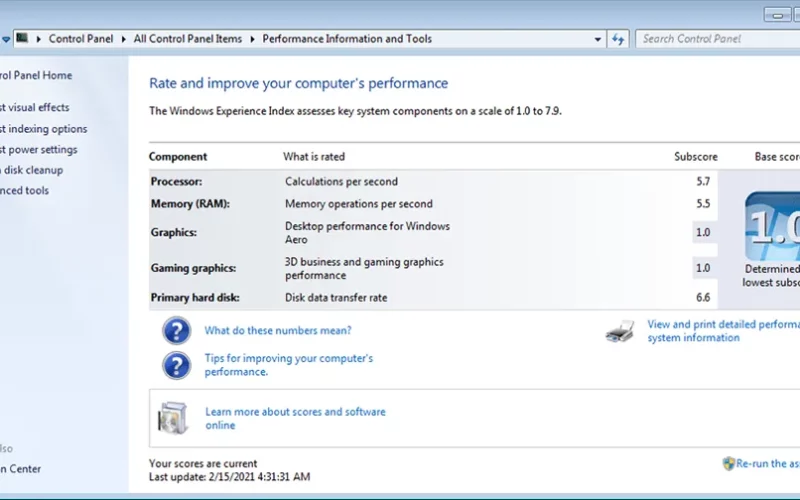Open 'What do these numbers mean?' link
This screenshot has height=500, width=800.
(x=278, y=330)
